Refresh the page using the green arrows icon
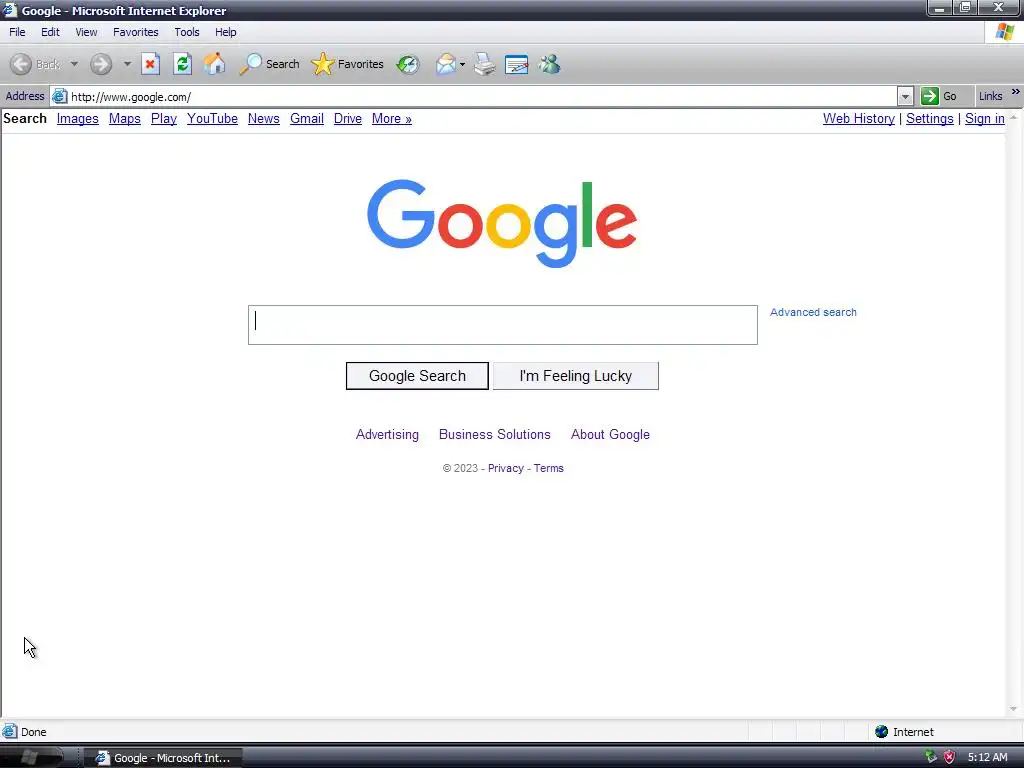Screen dimensions: 1024x768 182,64
